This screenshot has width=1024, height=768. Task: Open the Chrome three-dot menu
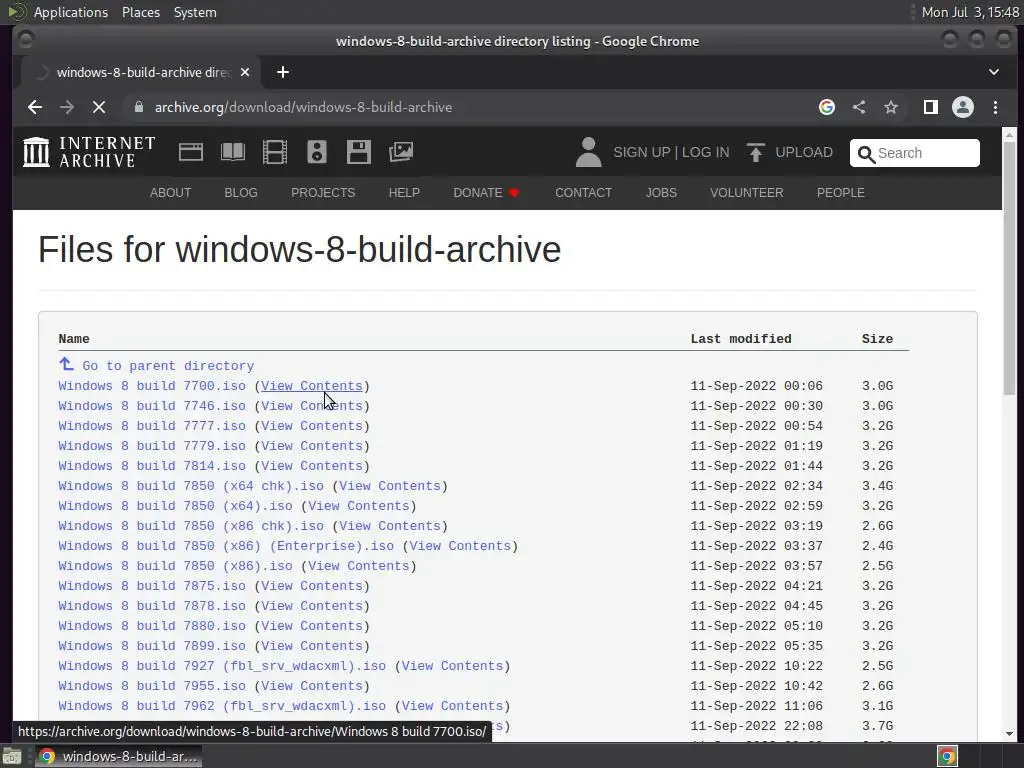(995, 107)
